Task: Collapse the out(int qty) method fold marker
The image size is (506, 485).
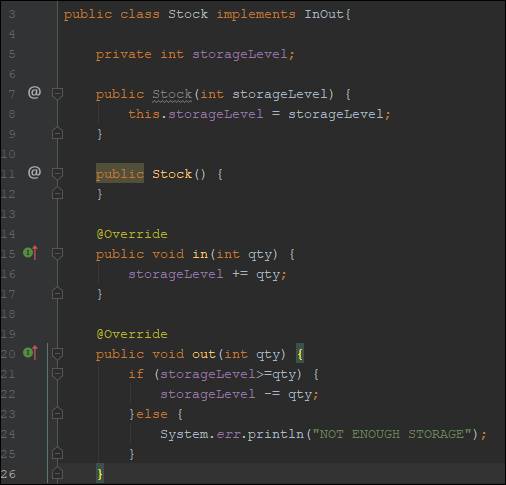Action: point(57,353)
